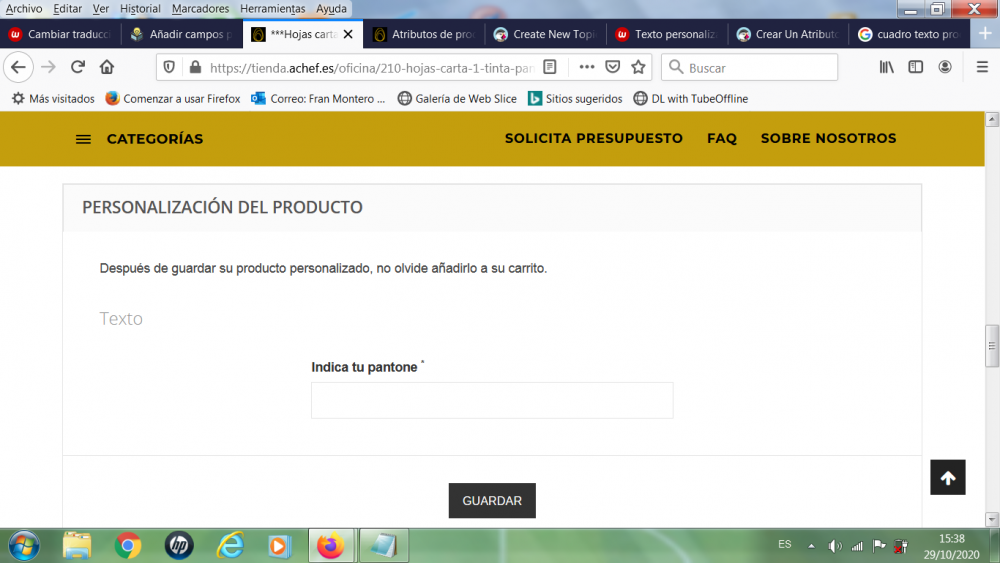This screenshot has width=1000, height=563.
Task: Click the URL address bar
Action: [x=372, y=67]
